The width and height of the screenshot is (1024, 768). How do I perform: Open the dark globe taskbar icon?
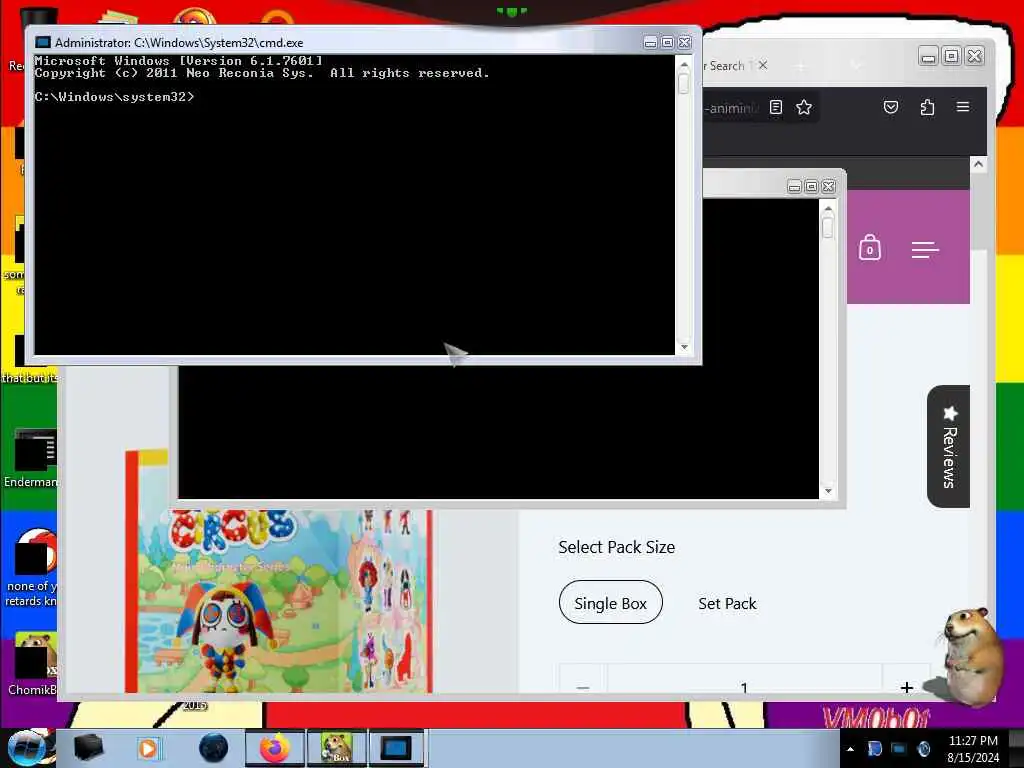coord(214,748)
